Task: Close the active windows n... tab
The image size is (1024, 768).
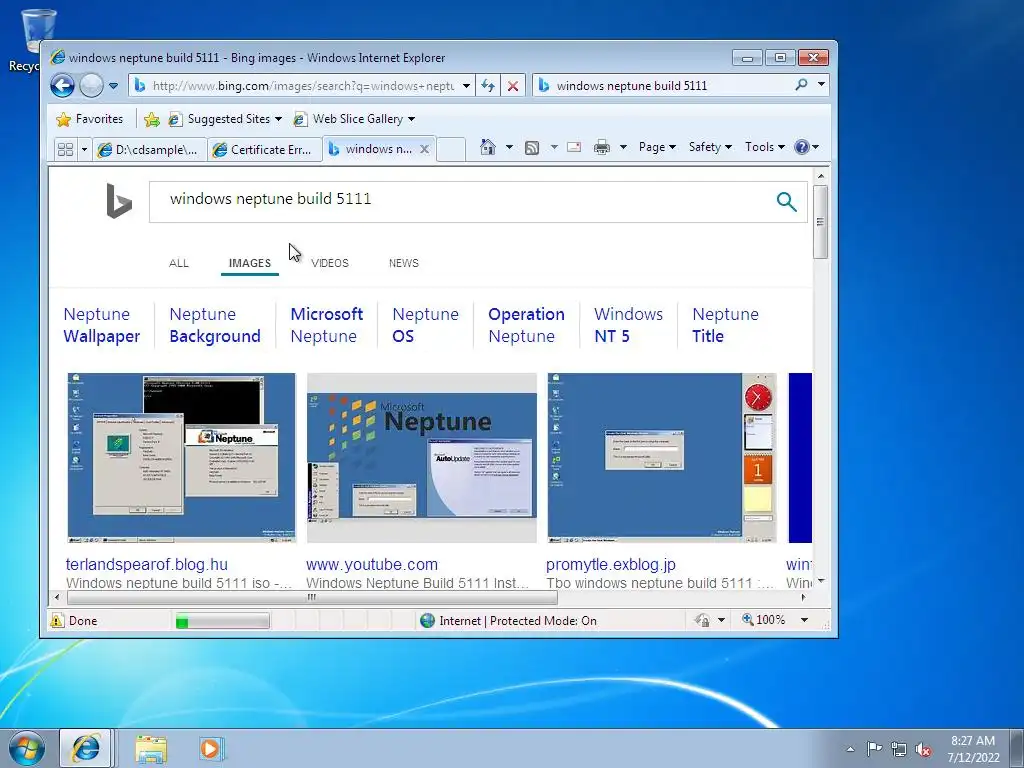Action: click(424, 149)
